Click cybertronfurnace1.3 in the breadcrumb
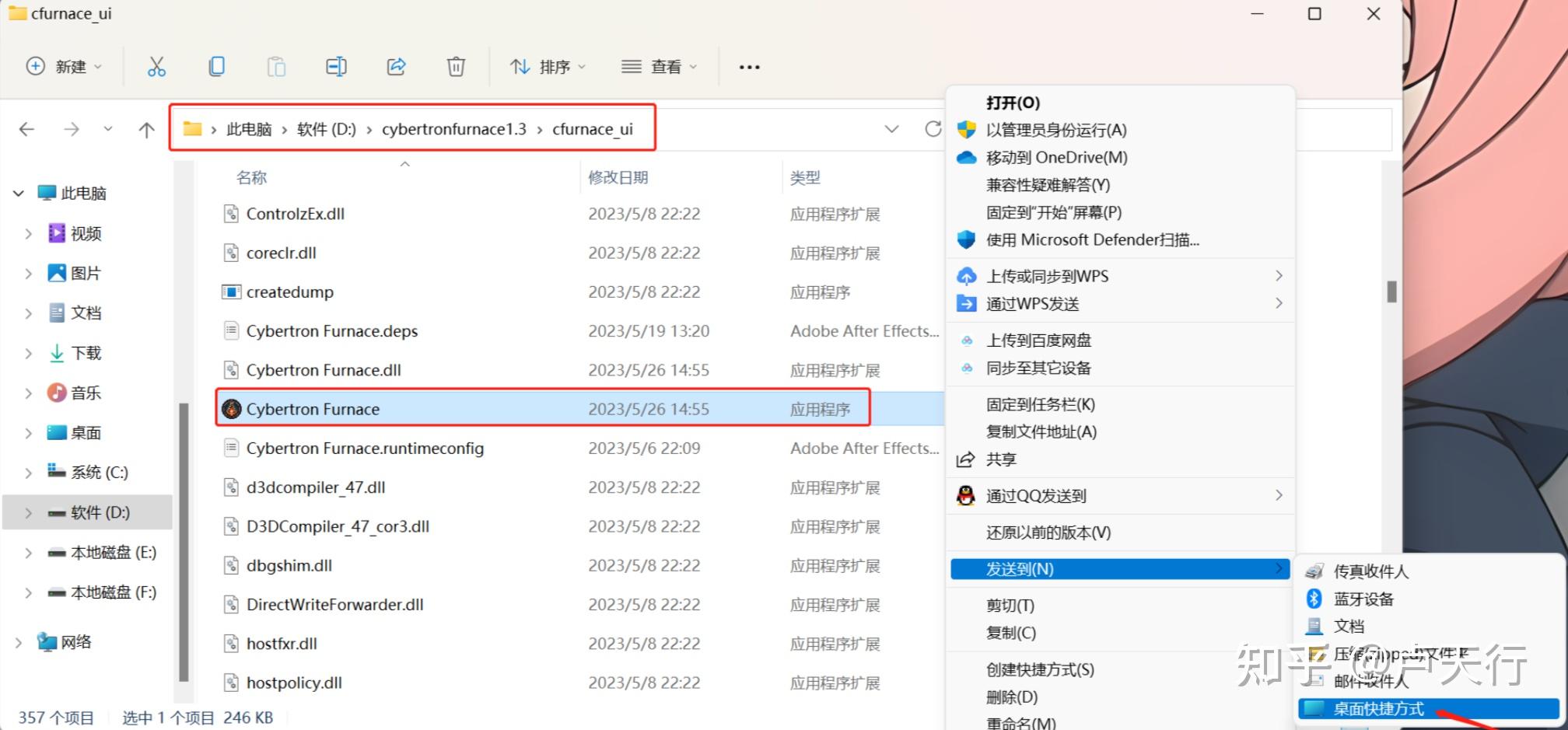This screenshot has height=730, width=1568. 454,129
